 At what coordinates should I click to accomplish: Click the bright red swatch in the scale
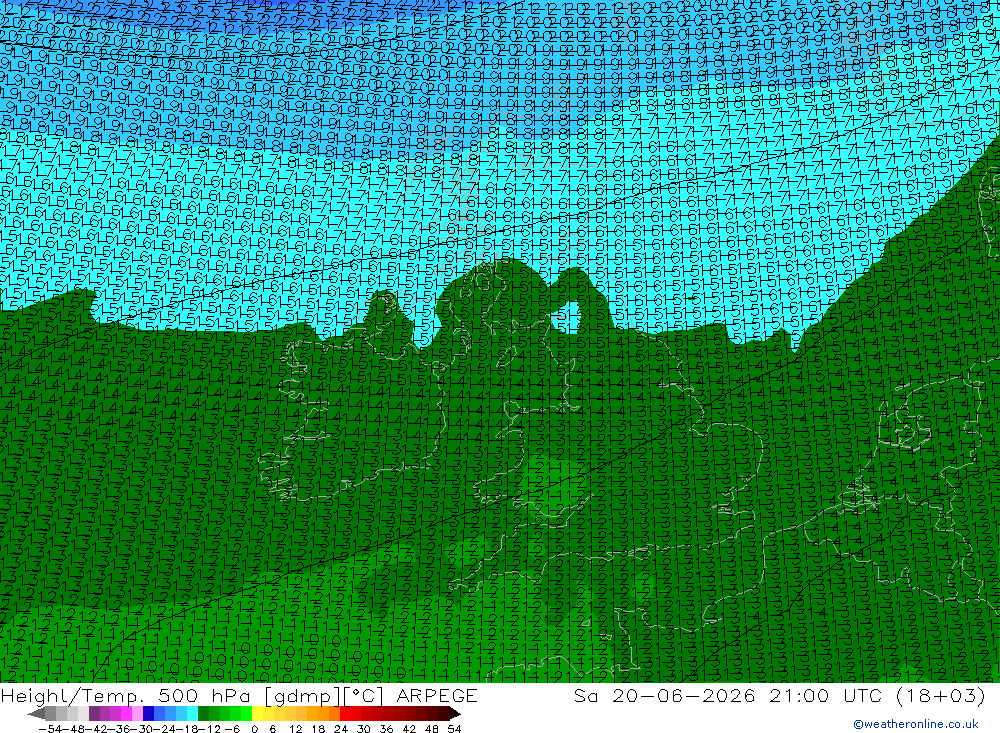click(x=344, y=713)
